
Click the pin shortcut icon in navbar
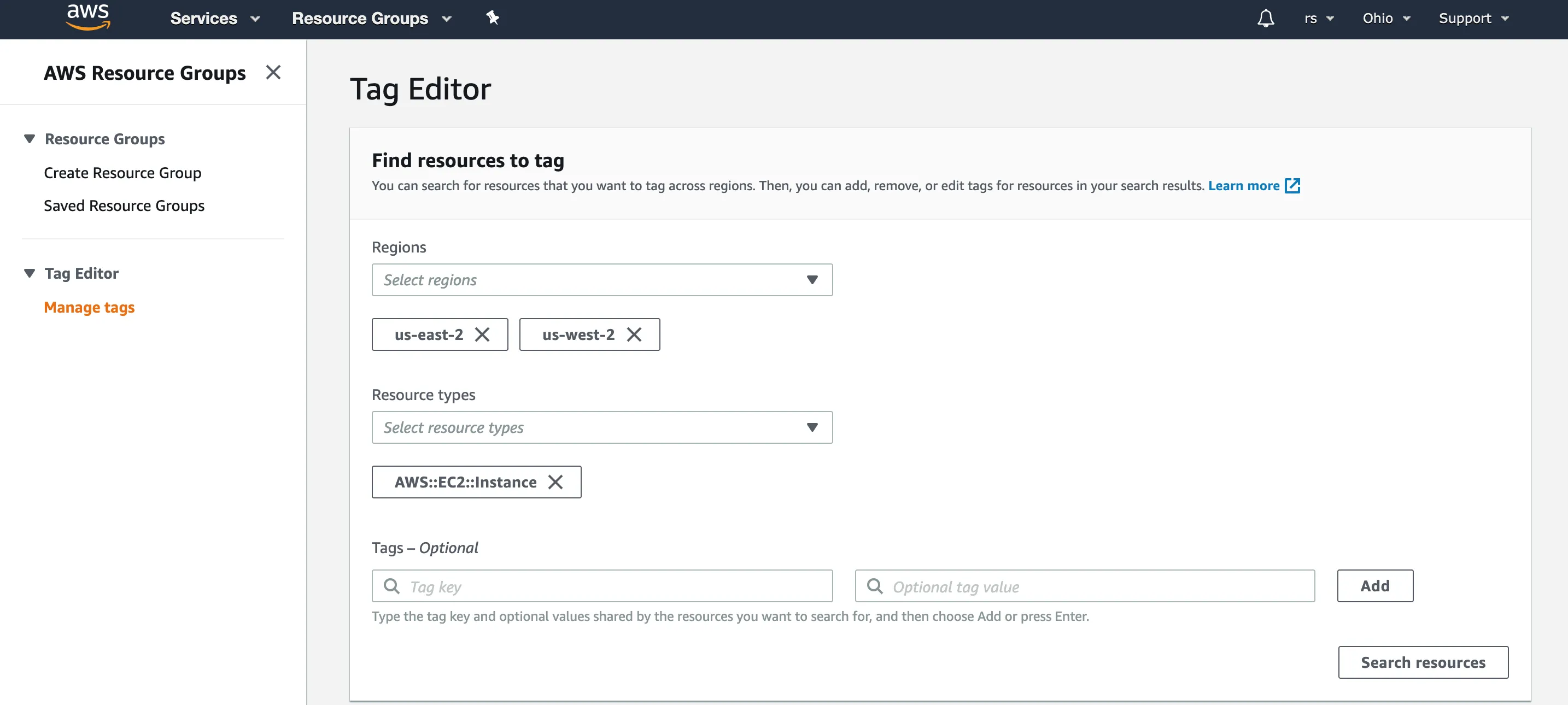[x=493, y=17]
